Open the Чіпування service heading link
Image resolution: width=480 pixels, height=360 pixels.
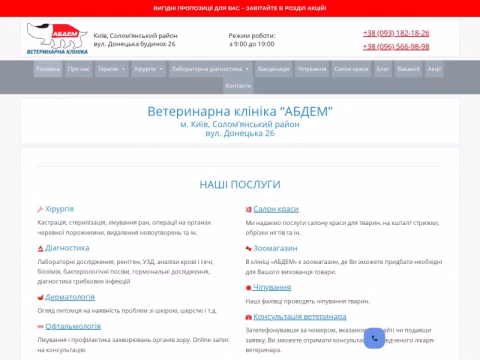272,287
